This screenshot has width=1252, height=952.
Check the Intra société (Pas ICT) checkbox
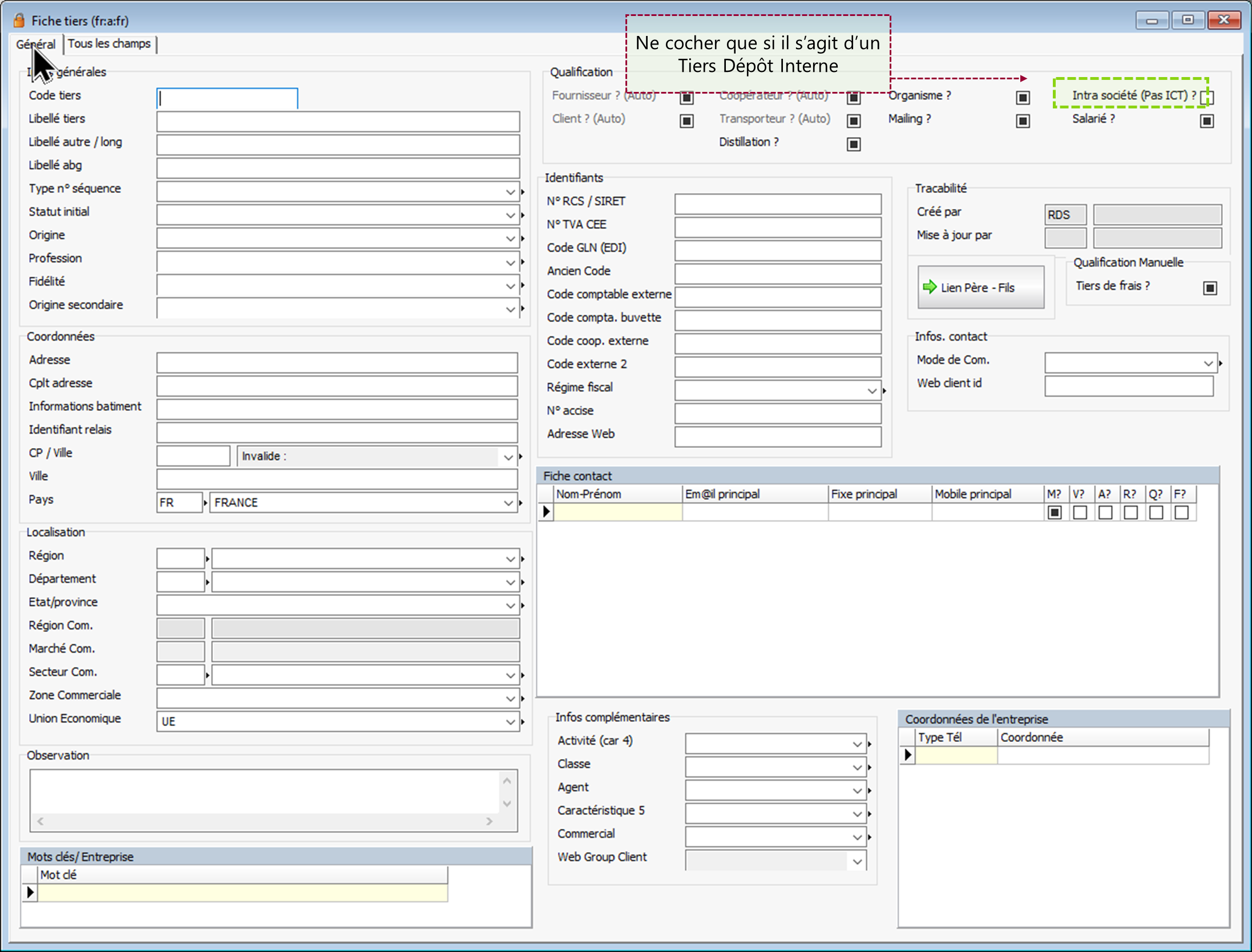1206,97
